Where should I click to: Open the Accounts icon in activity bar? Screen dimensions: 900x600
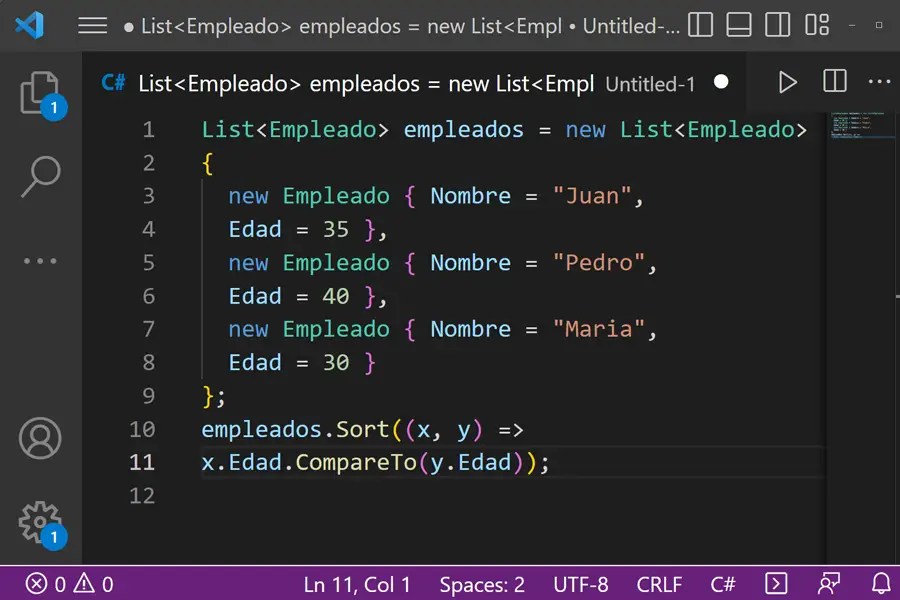point(40,438)
